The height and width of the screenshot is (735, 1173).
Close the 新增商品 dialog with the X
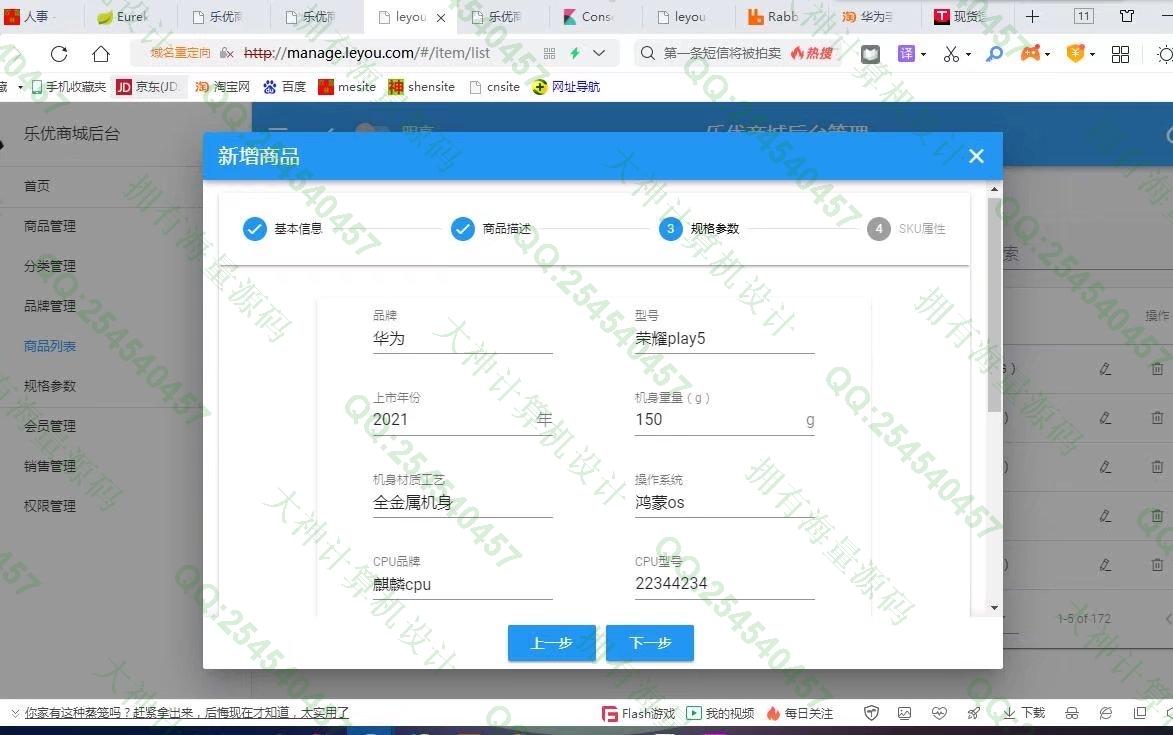[976, 156]
